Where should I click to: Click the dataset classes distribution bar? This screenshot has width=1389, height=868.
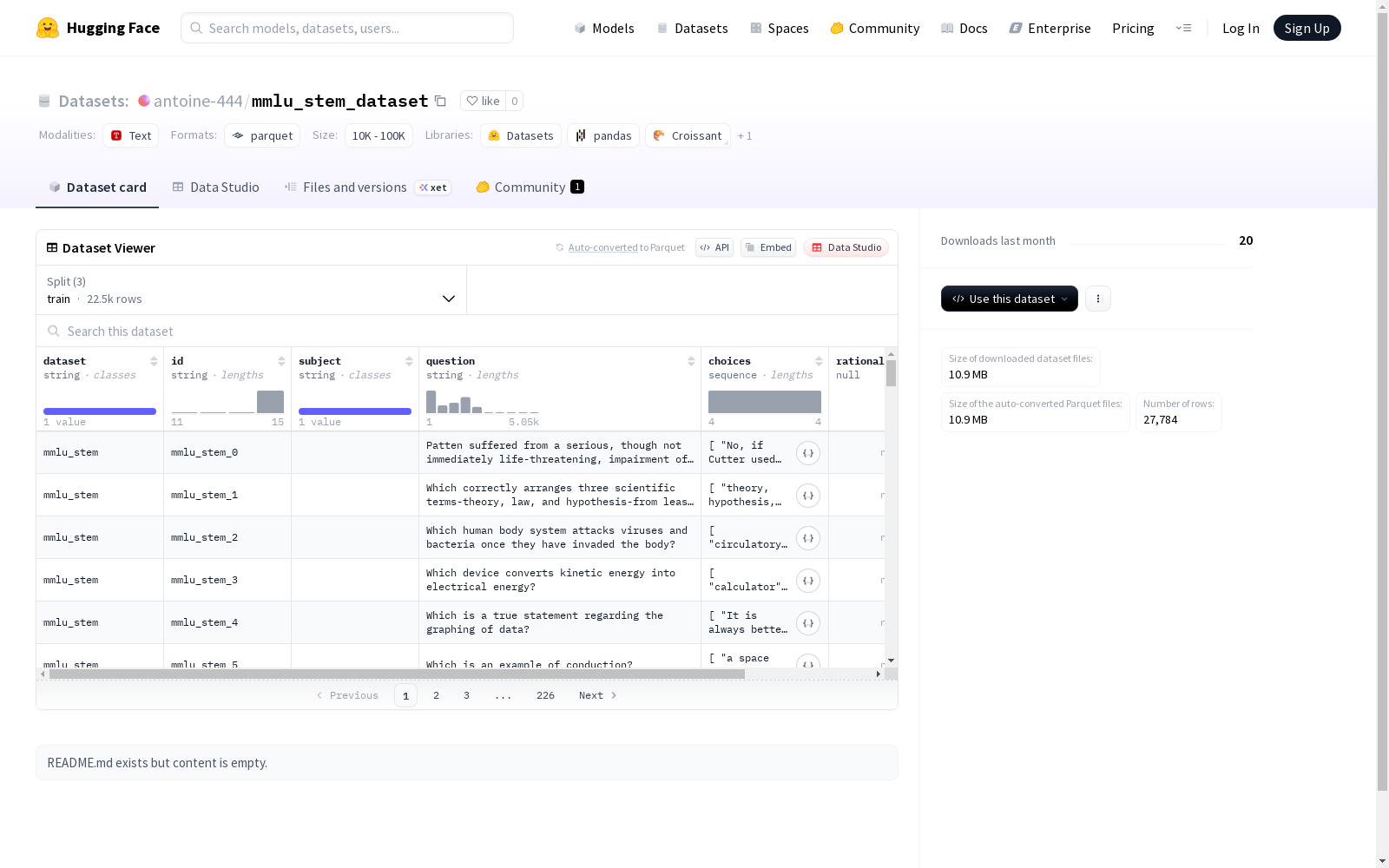click(x=100, y=411)
